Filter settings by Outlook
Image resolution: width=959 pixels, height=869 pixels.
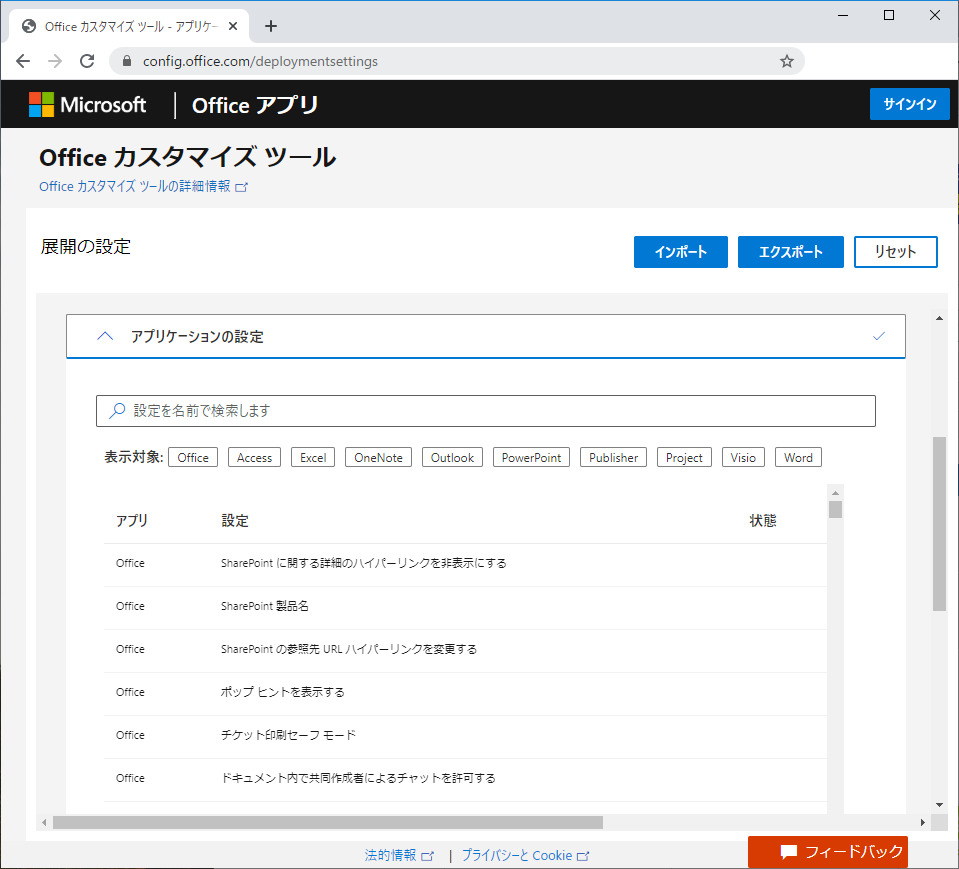click(x=453, y=457)
